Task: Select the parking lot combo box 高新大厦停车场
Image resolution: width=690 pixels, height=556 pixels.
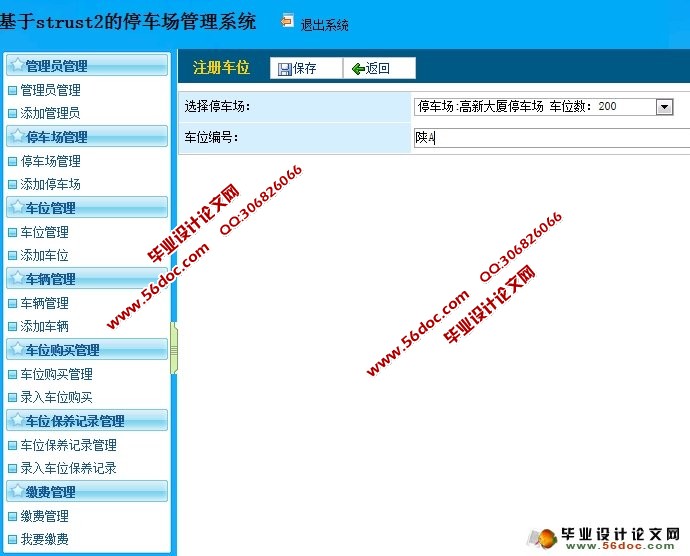Action: [x=543, y=107]
